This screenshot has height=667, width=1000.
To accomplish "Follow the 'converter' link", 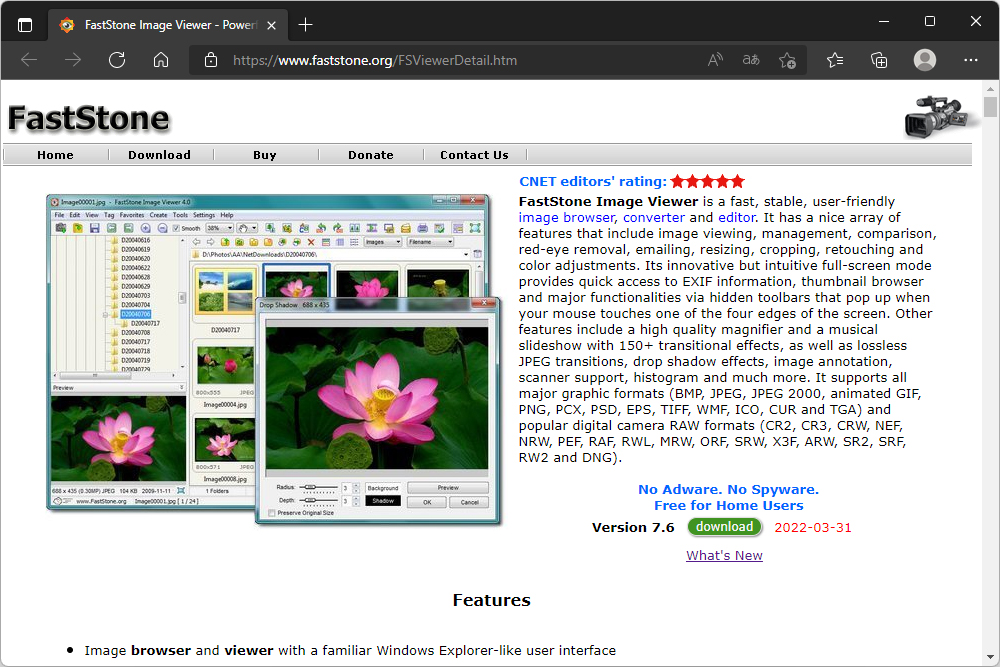I will [x=654, y=217].
